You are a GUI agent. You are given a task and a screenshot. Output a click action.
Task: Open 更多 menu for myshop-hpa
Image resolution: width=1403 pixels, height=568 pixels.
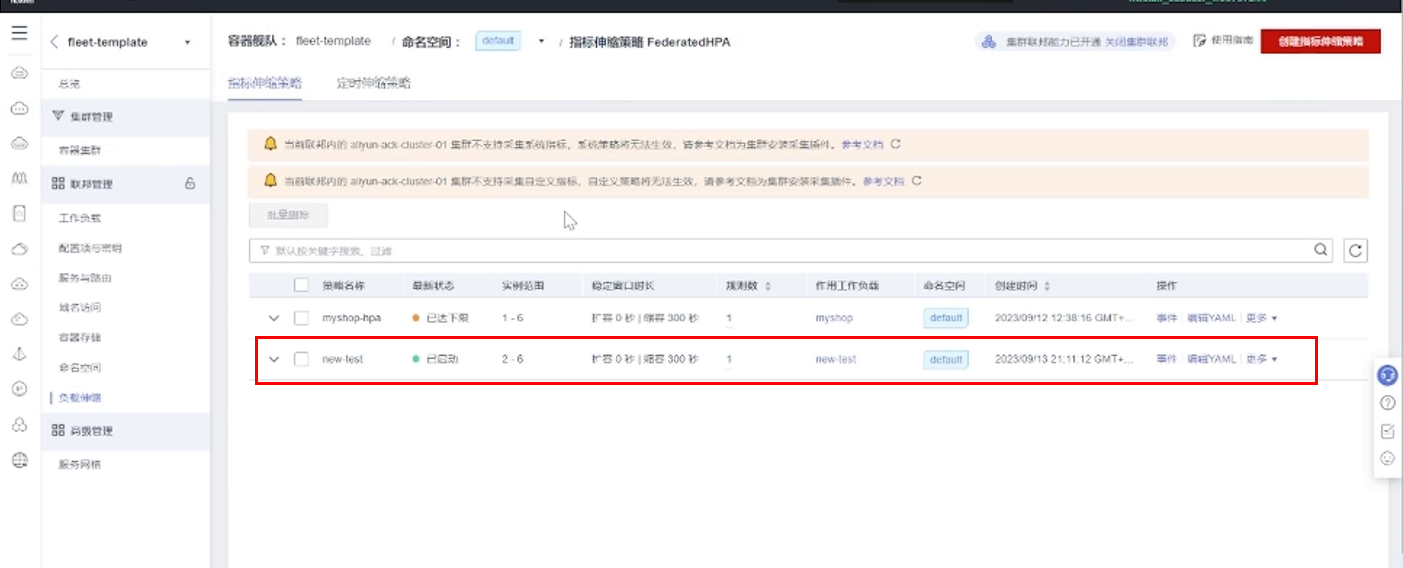pyautogui.click(x=1261, y=318)
